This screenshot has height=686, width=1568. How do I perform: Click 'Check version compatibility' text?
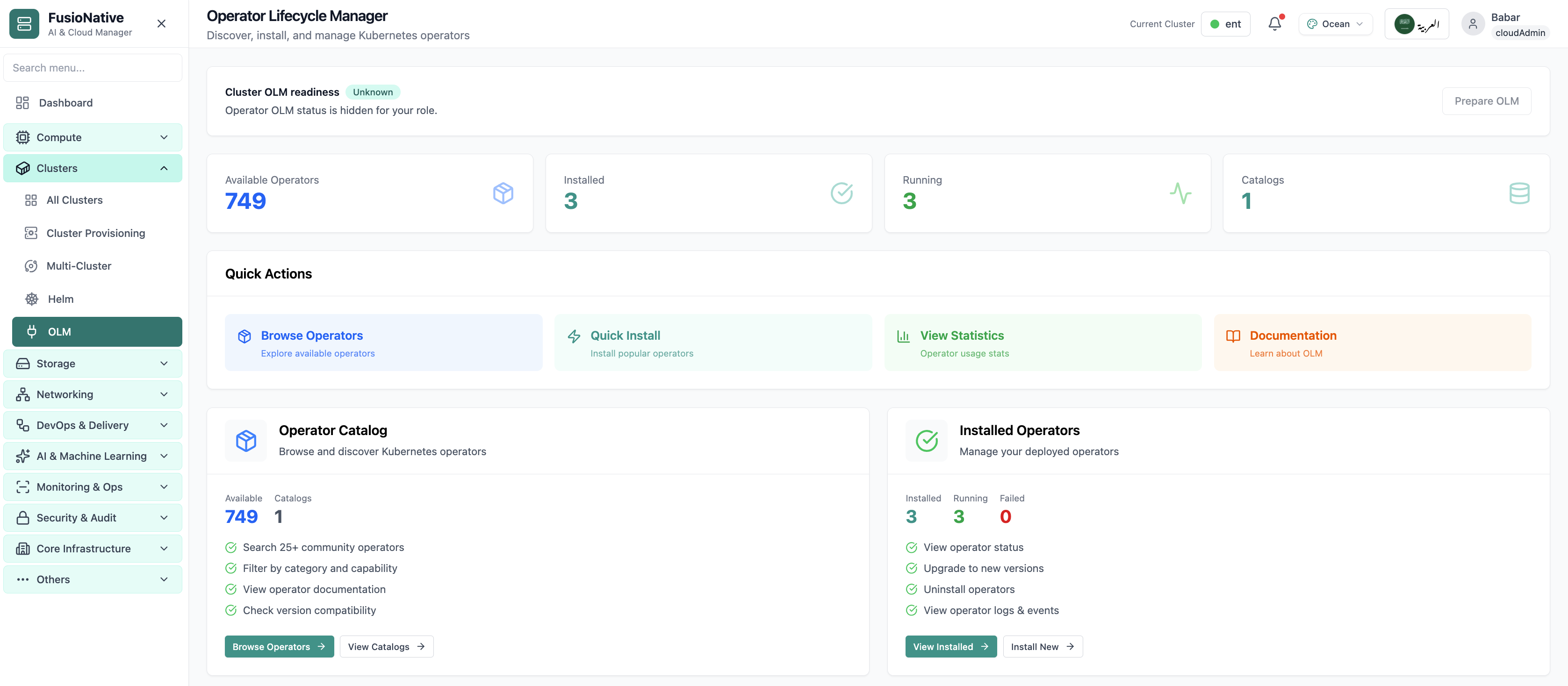click(309, 610)
